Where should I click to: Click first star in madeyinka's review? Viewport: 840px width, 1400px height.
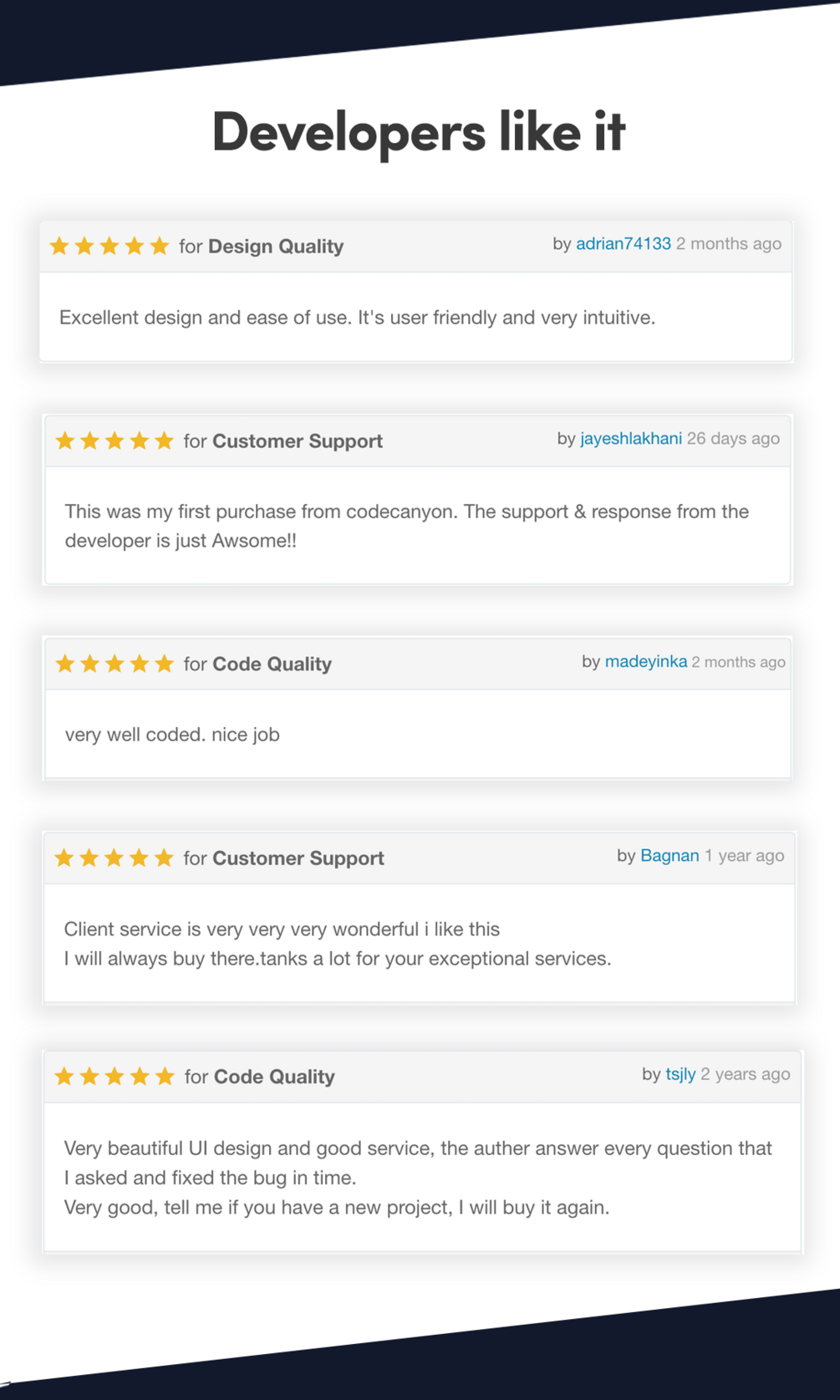(65, 664)
